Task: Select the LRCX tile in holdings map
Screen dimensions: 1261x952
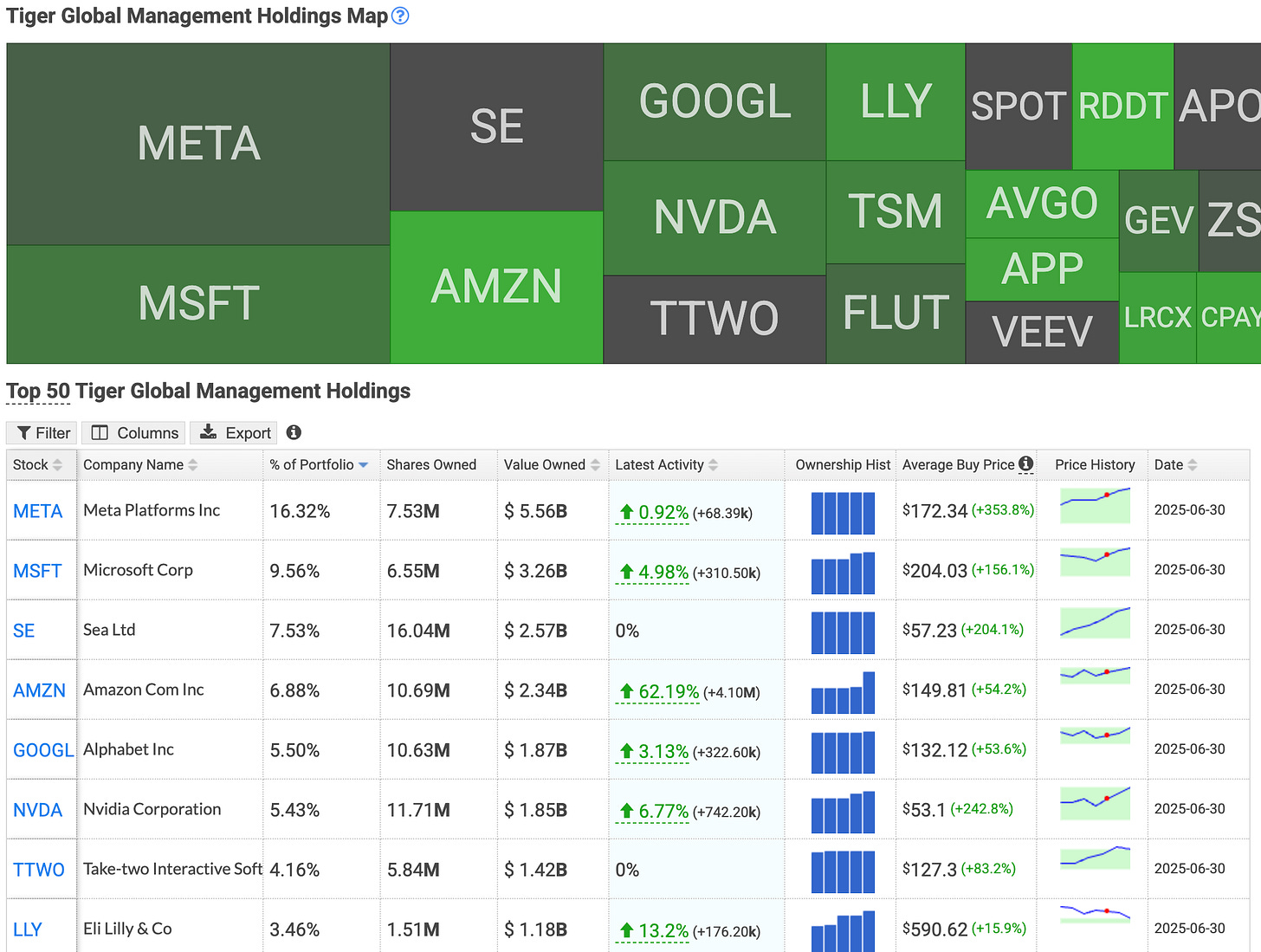Action: pyautogui.click(x=1158, y=318)
